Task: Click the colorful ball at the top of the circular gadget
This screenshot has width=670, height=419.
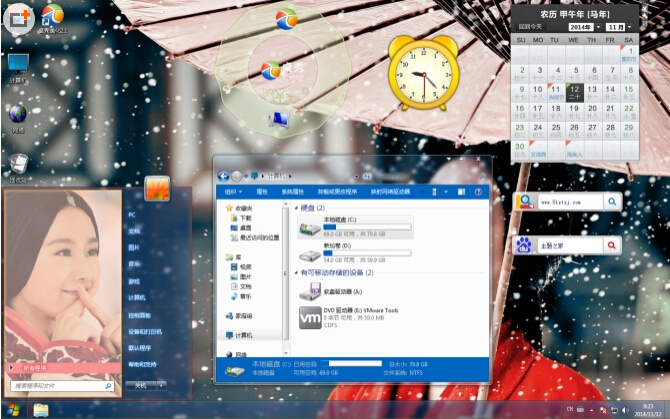Action: 286,19
